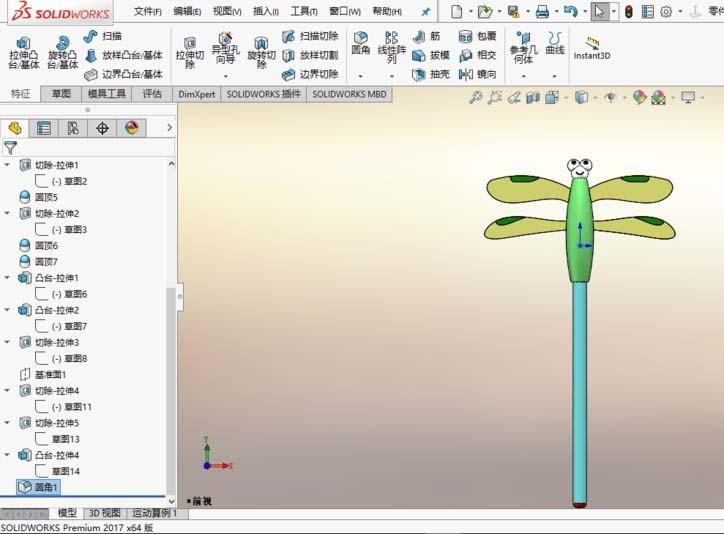
Task: Open the PropertyManager tab
Action: [x=44, y=128]
